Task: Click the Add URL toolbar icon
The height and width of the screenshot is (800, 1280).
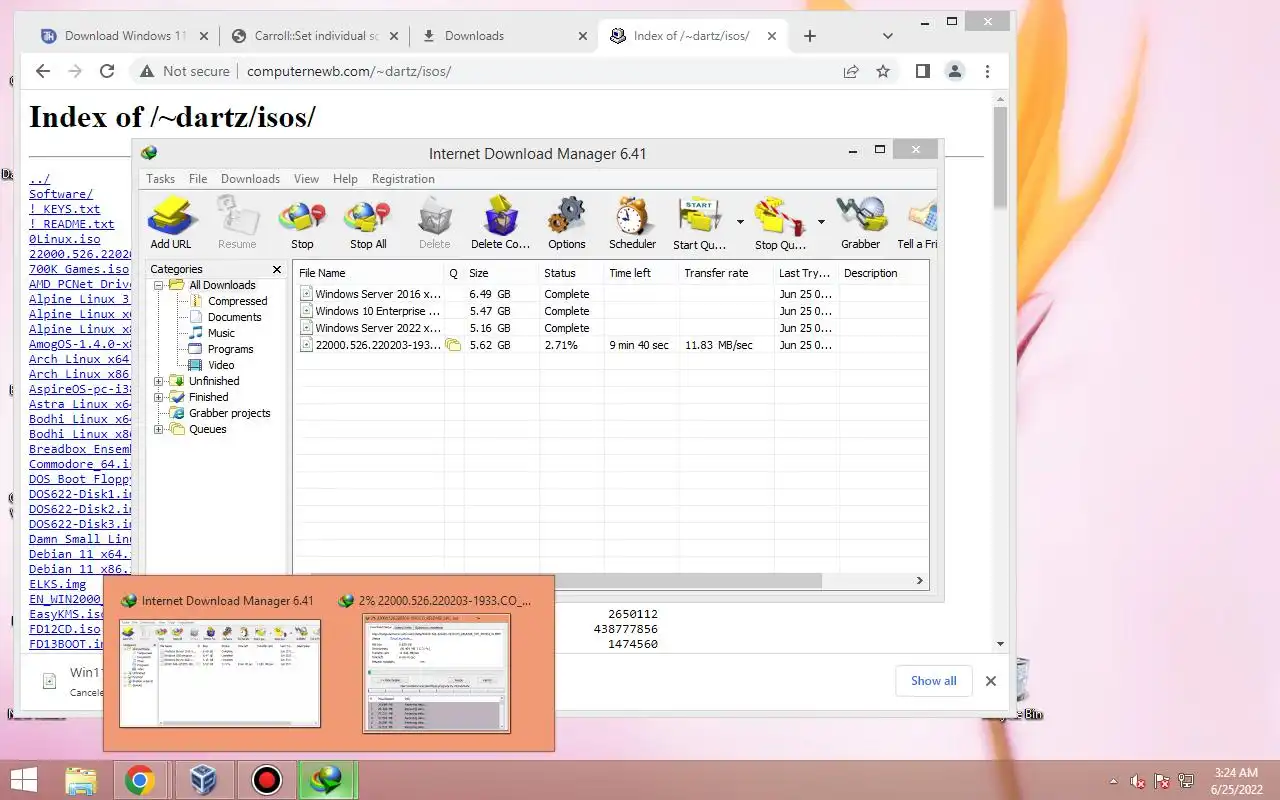Action: click(x=170, y=222)
